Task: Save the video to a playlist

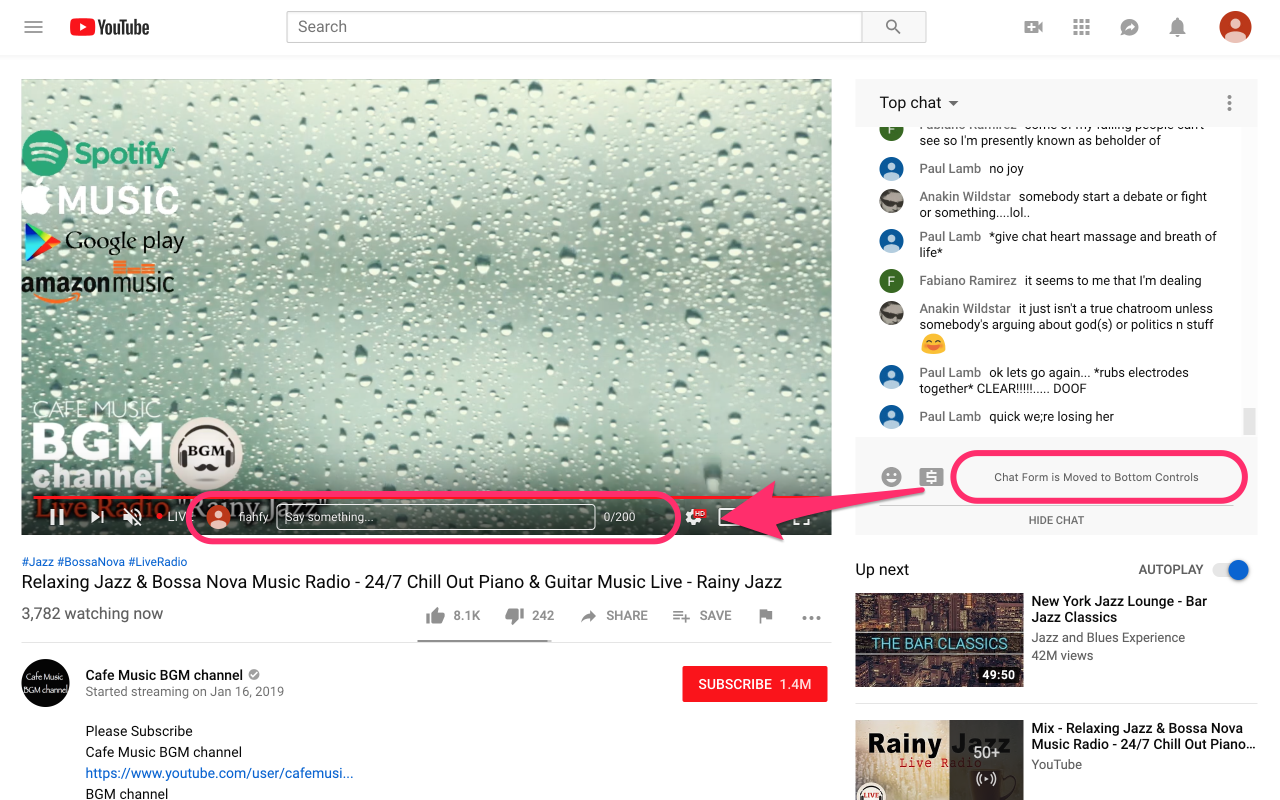Action: 702,616
